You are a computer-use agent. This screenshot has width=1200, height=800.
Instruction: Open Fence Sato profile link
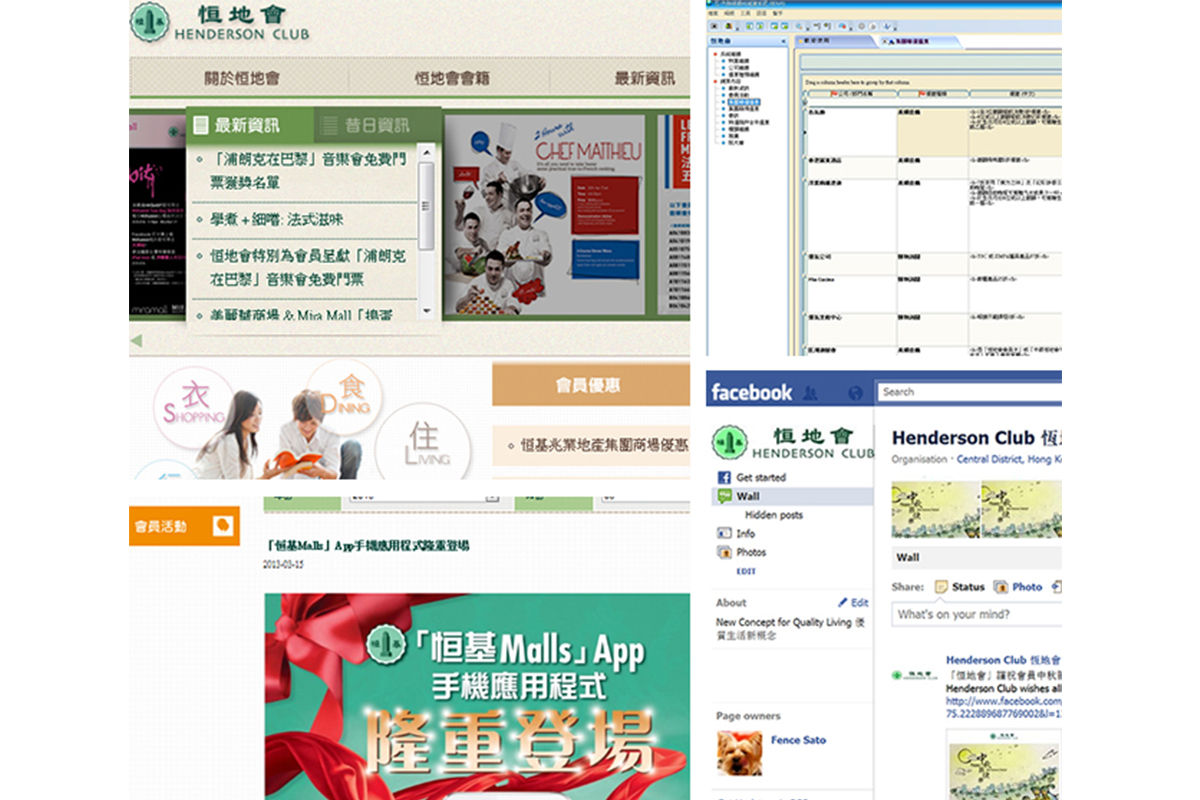coord(799,740)
